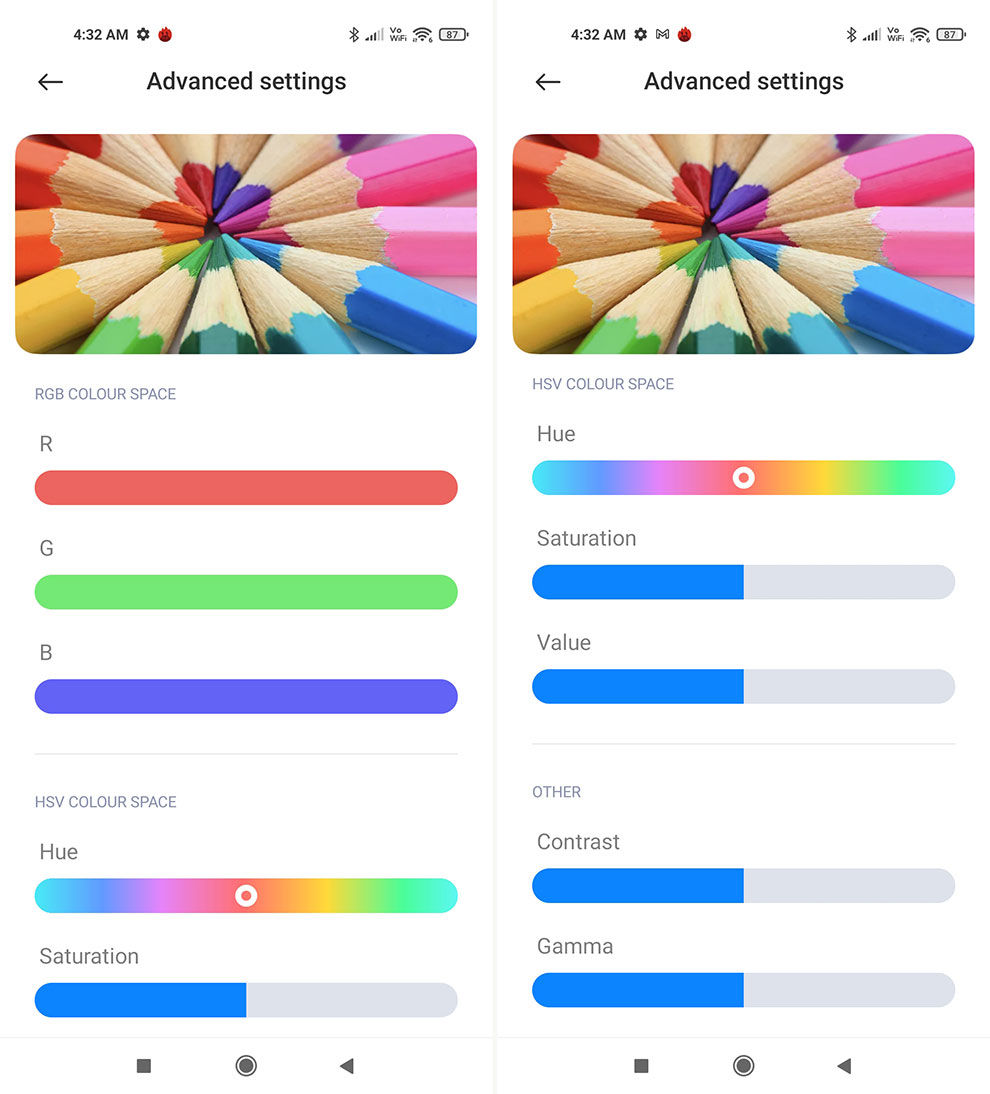Click the Gamma slider bar
Image resolution: width=990 pixels, height=1094 pixels.
tap(744, 990)
